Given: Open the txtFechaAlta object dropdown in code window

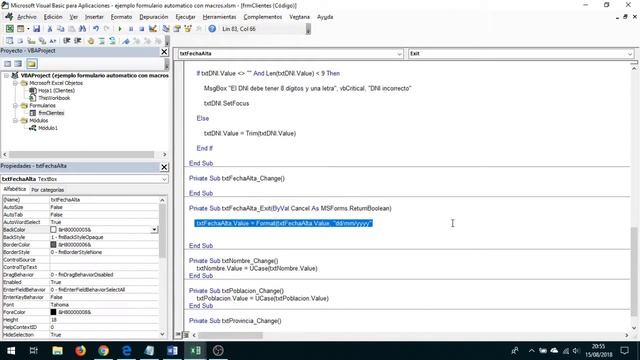Looking at the screenshot, I should [x=399, y=54].
